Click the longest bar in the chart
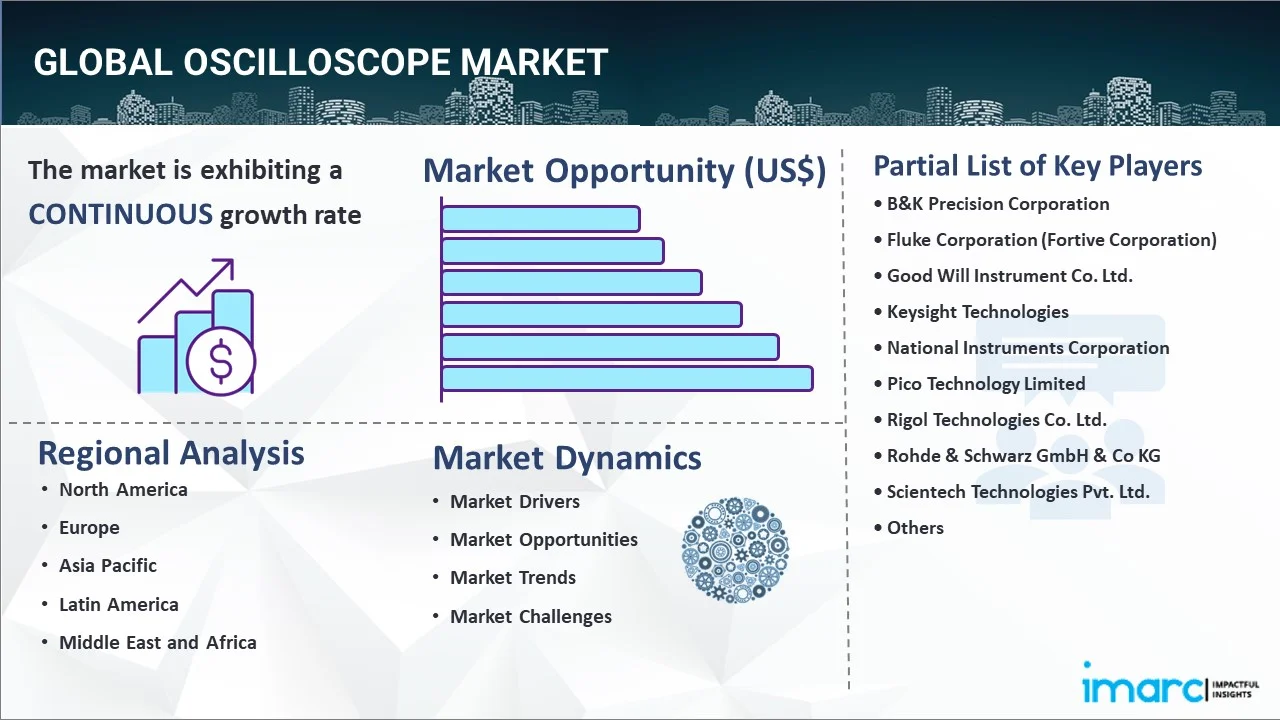The image size is (1280, 720). click(627, 378)
